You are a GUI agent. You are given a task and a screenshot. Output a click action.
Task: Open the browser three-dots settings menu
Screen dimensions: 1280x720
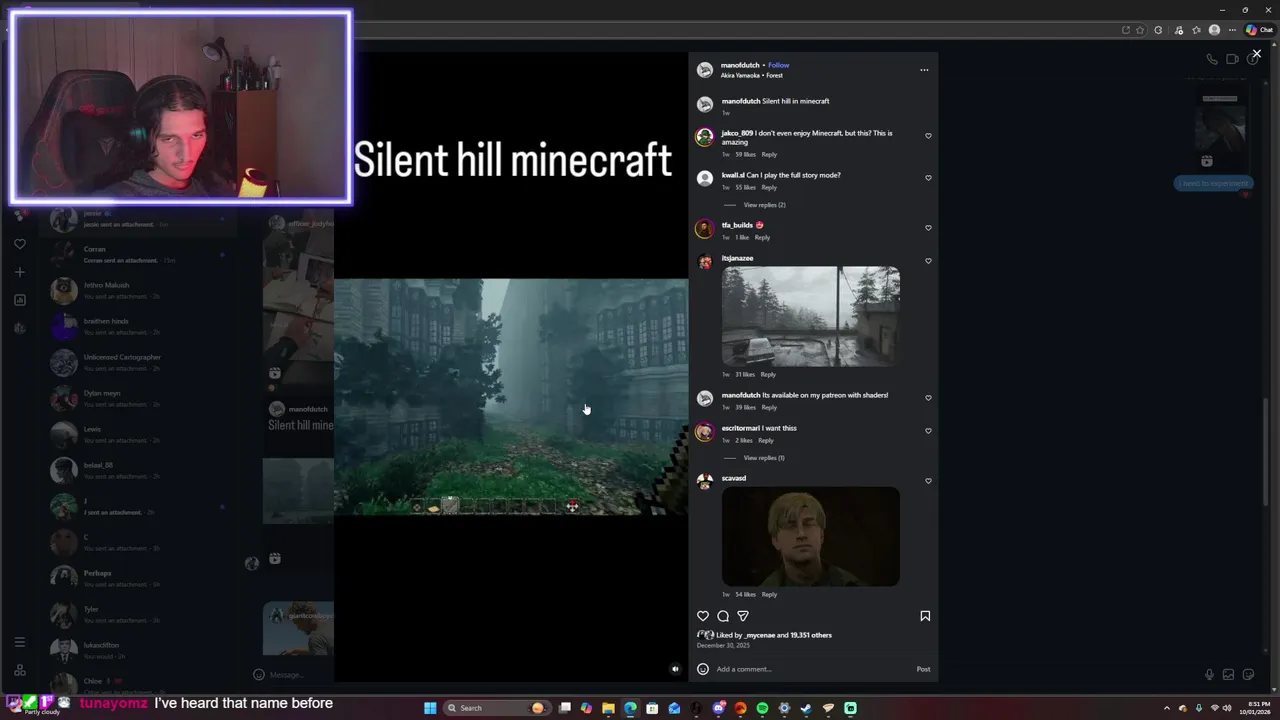coord(1232,30)
